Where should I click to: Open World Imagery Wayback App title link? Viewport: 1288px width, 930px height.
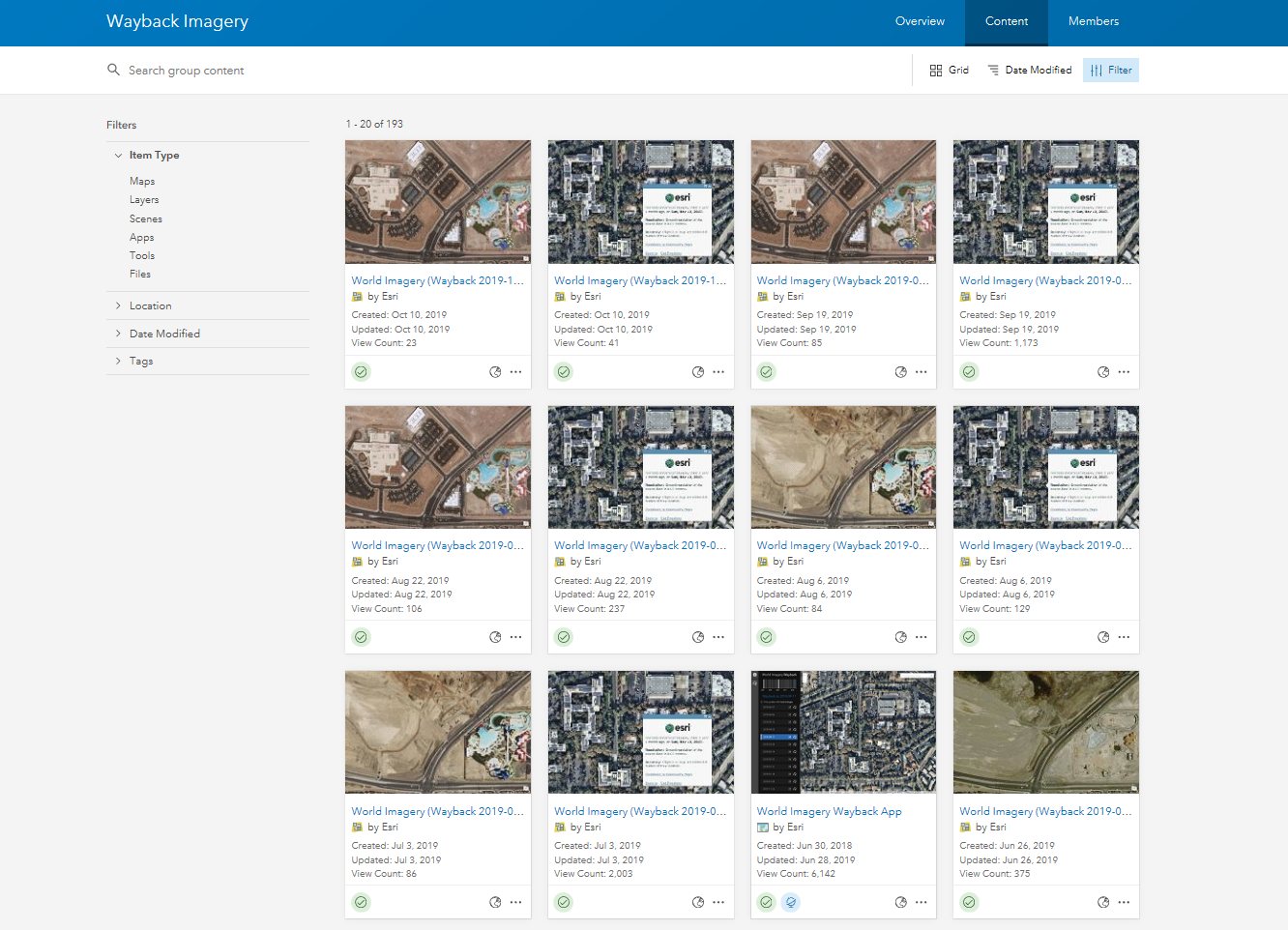[x=829, y=812]
